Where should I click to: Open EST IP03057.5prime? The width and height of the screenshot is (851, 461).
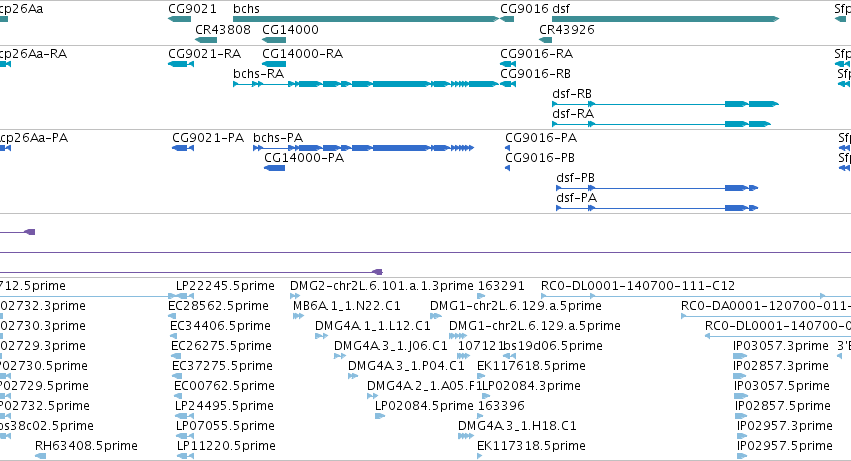782,386
